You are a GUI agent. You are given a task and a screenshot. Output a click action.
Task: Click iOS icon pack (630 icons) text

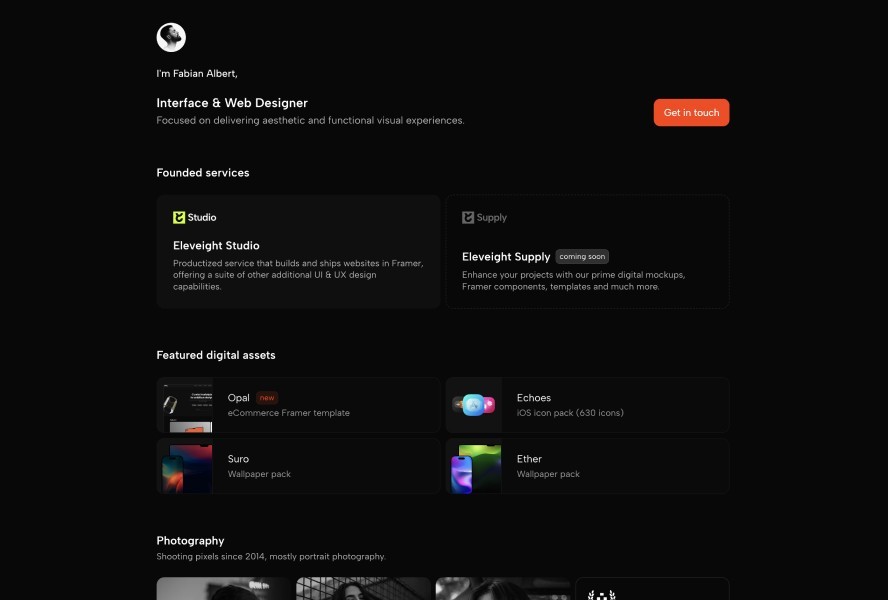pyautogui.click(x=570, y=413)
